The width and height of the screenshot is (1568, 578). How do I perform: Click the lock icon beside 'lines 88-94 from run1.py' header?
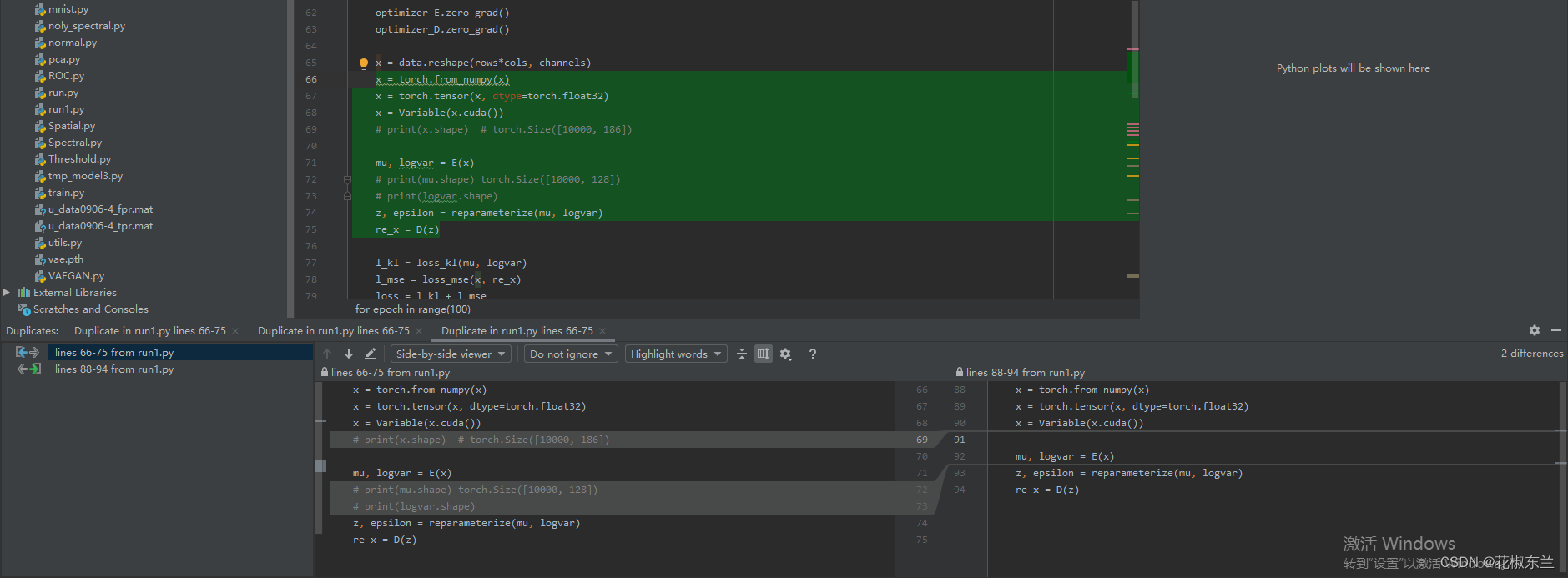click(960, 372)
